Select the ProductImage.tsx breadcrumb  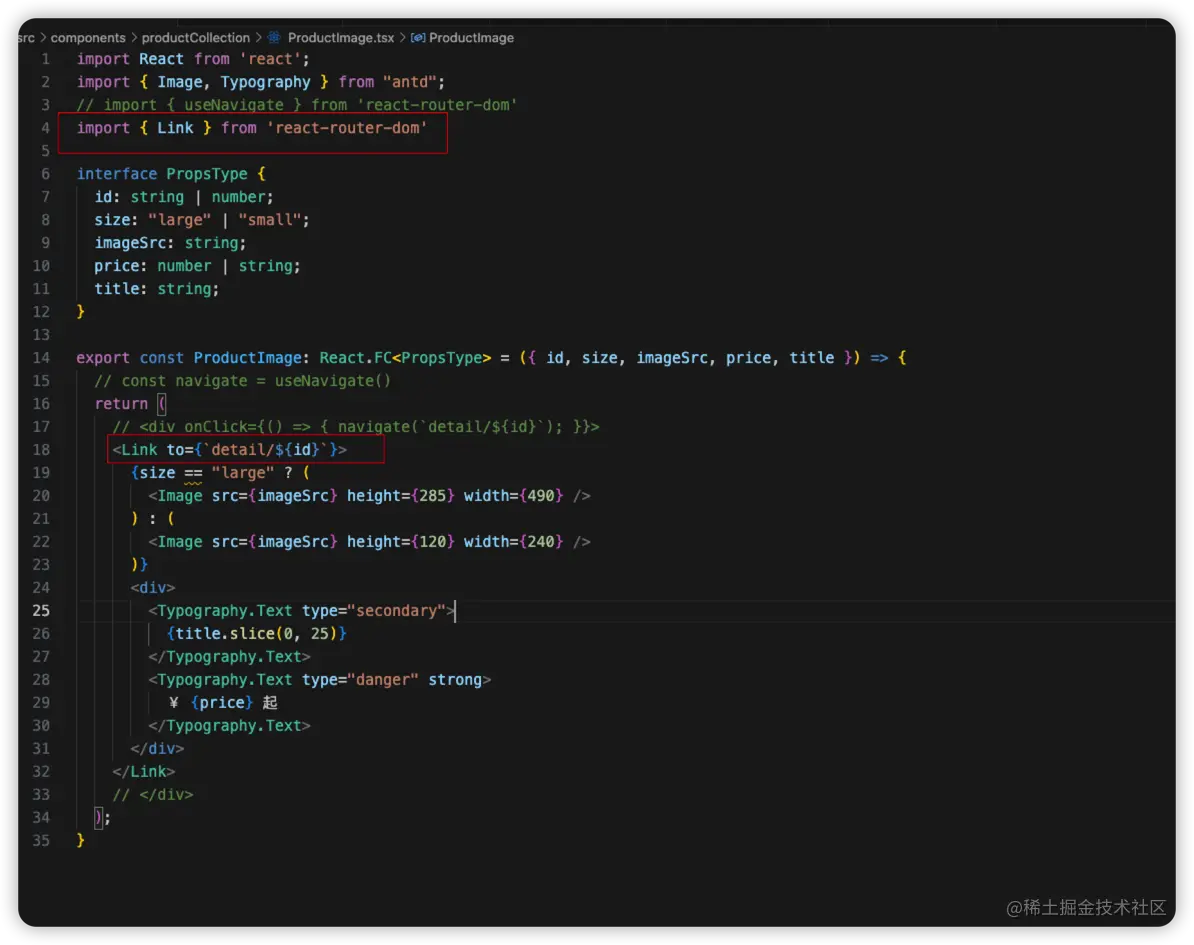tap(340, 37)
